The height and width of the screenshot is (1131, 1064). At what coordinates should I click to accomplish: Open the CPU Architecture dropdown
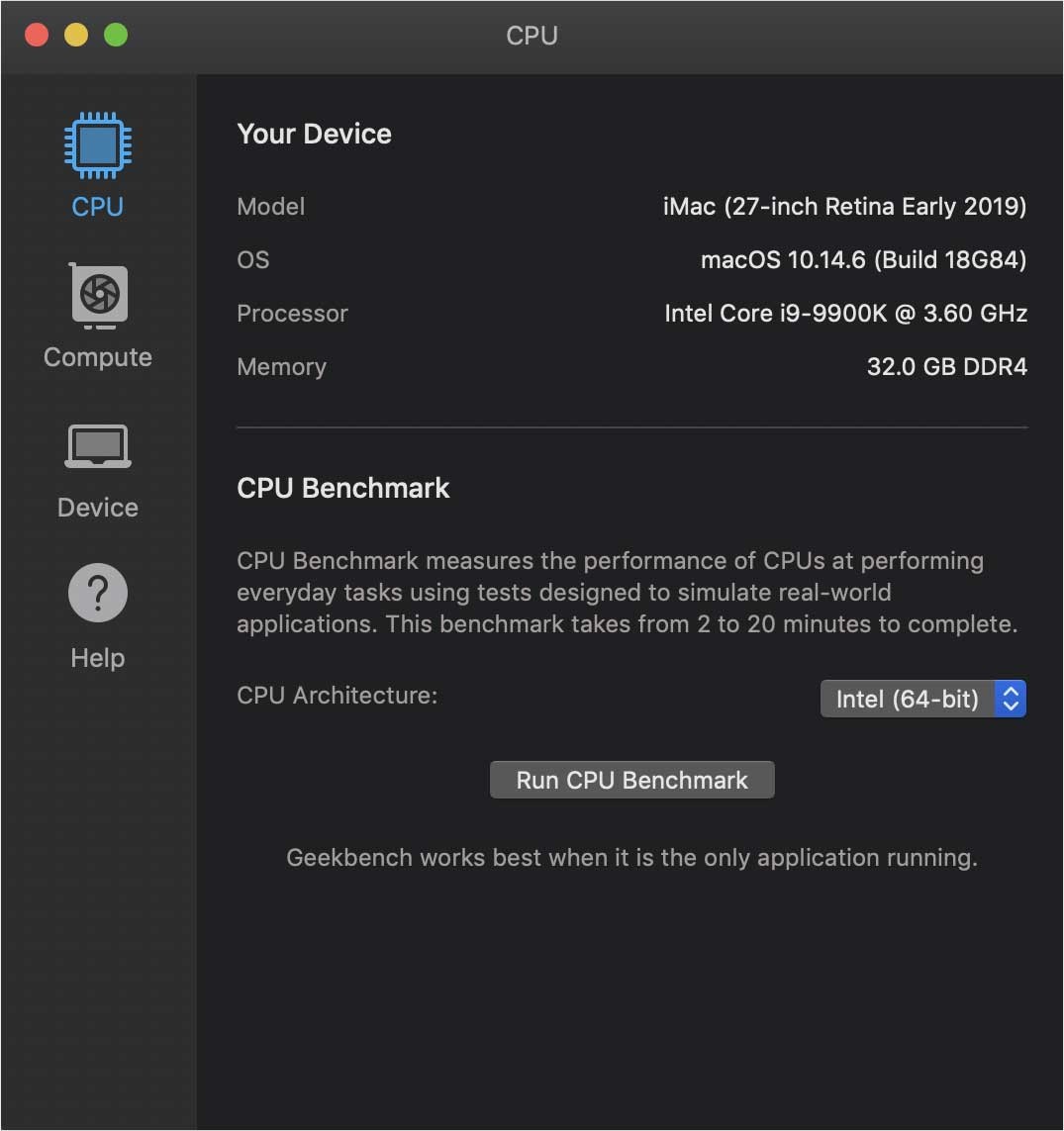click(x=922, y=699)
